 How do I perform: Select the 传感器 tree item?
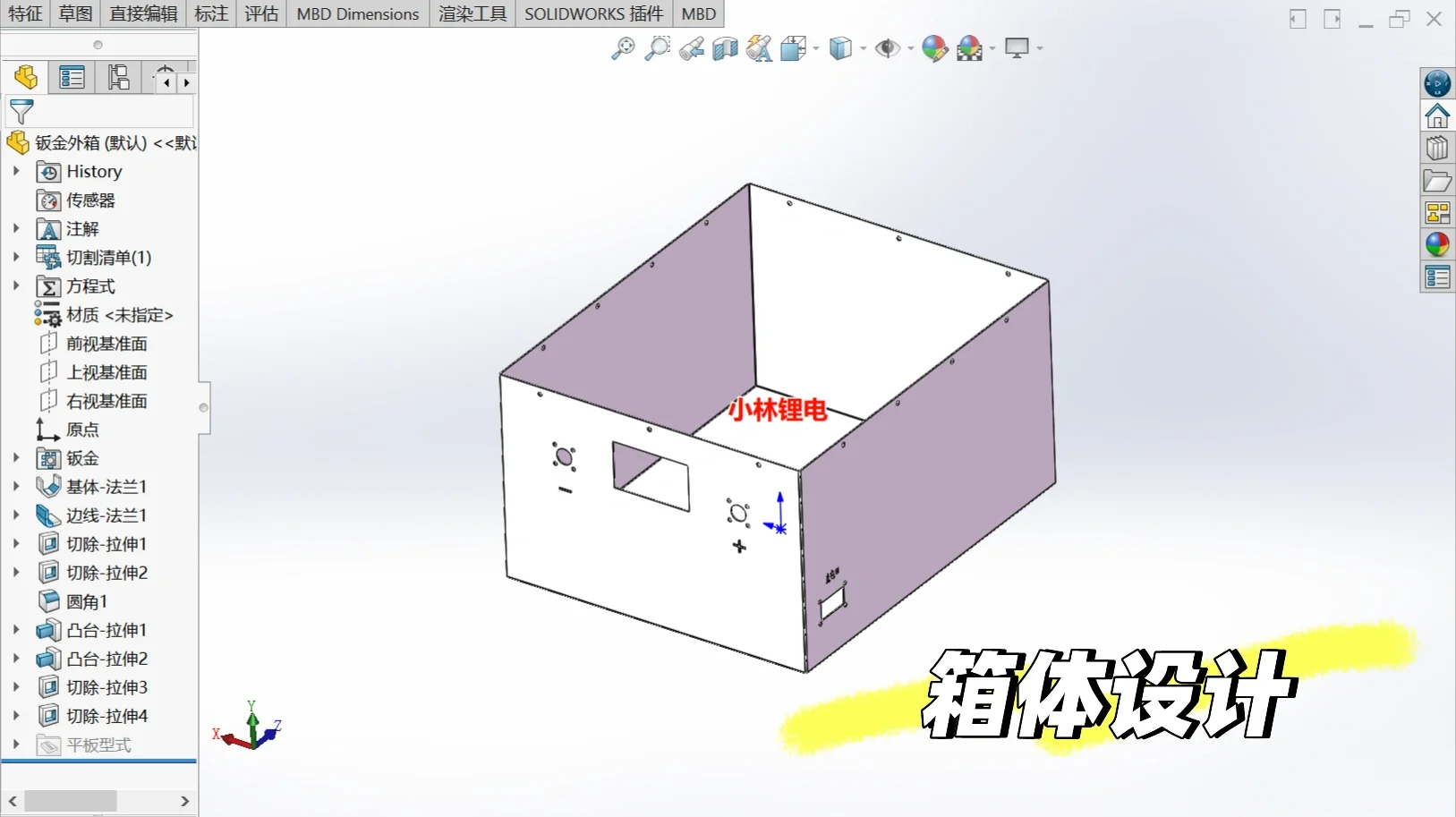coord(76,200)
